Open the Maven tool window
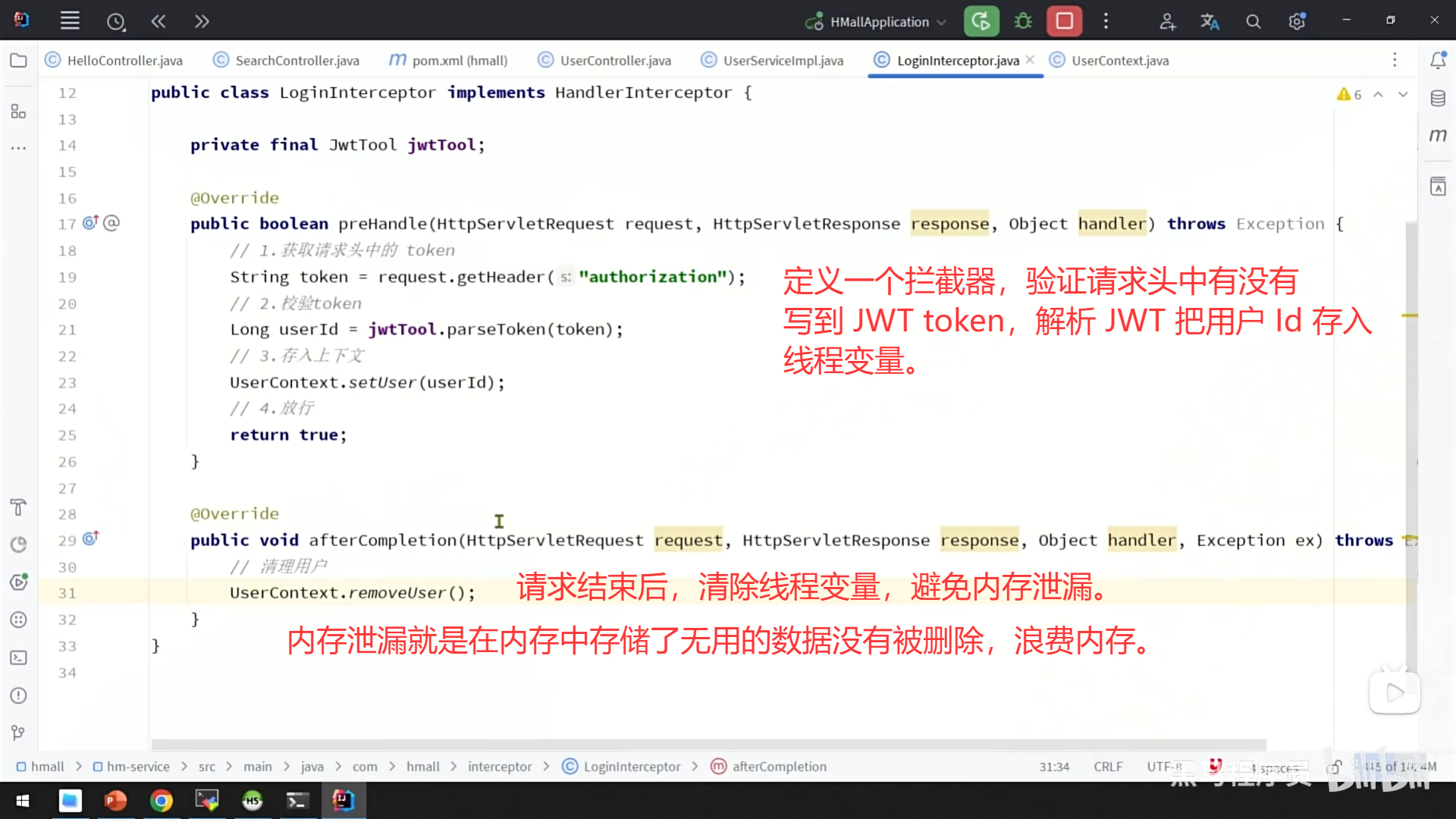The height and width of the screenshot is (819, 1456). (1438, 136)
